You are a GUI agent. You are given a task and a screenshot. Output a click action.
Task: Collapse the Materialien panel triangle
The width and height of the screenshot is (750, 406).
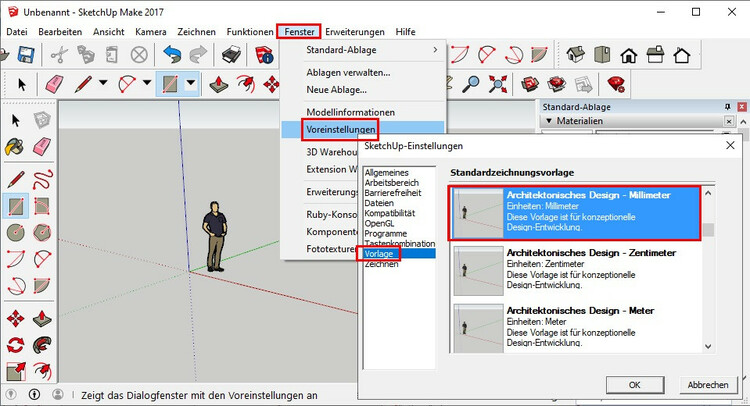[549, 121]
